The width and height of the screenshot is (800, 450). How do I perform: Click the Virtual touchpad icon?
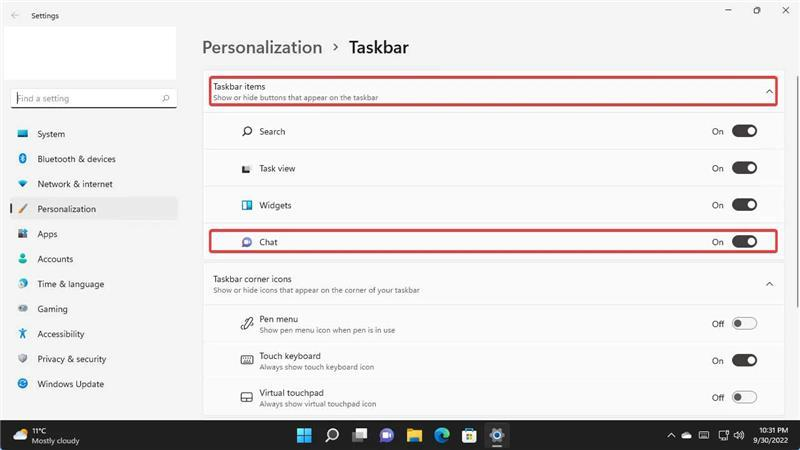point(247,397)
